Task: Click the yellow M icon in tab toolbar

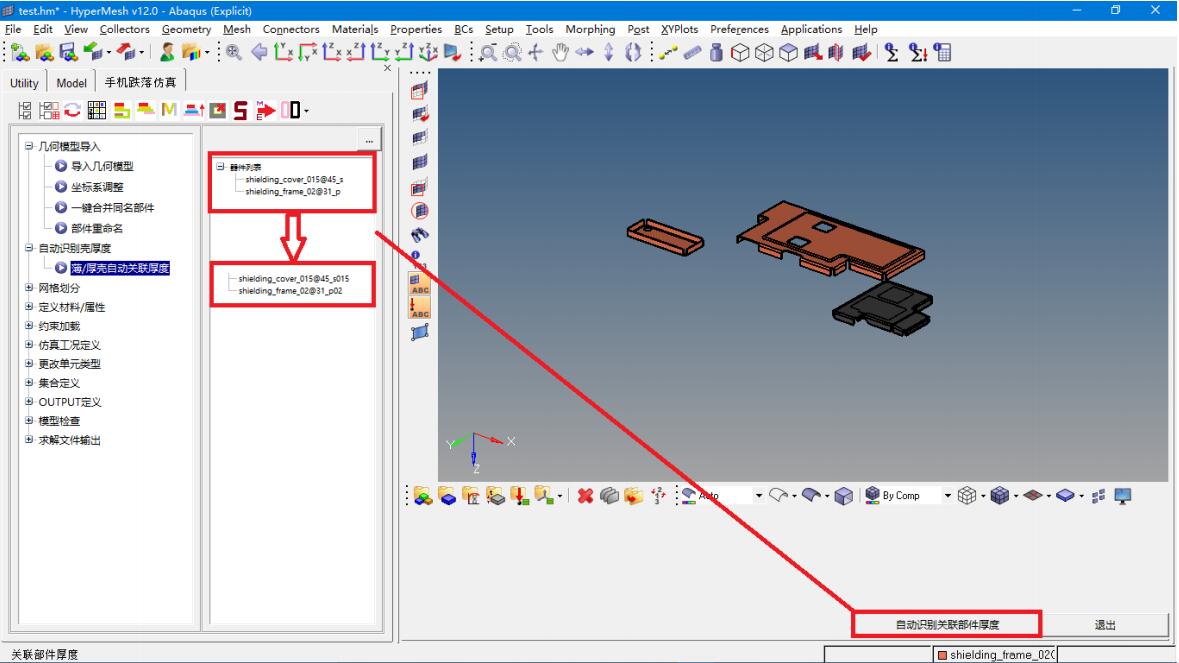Action: (168, 110)
